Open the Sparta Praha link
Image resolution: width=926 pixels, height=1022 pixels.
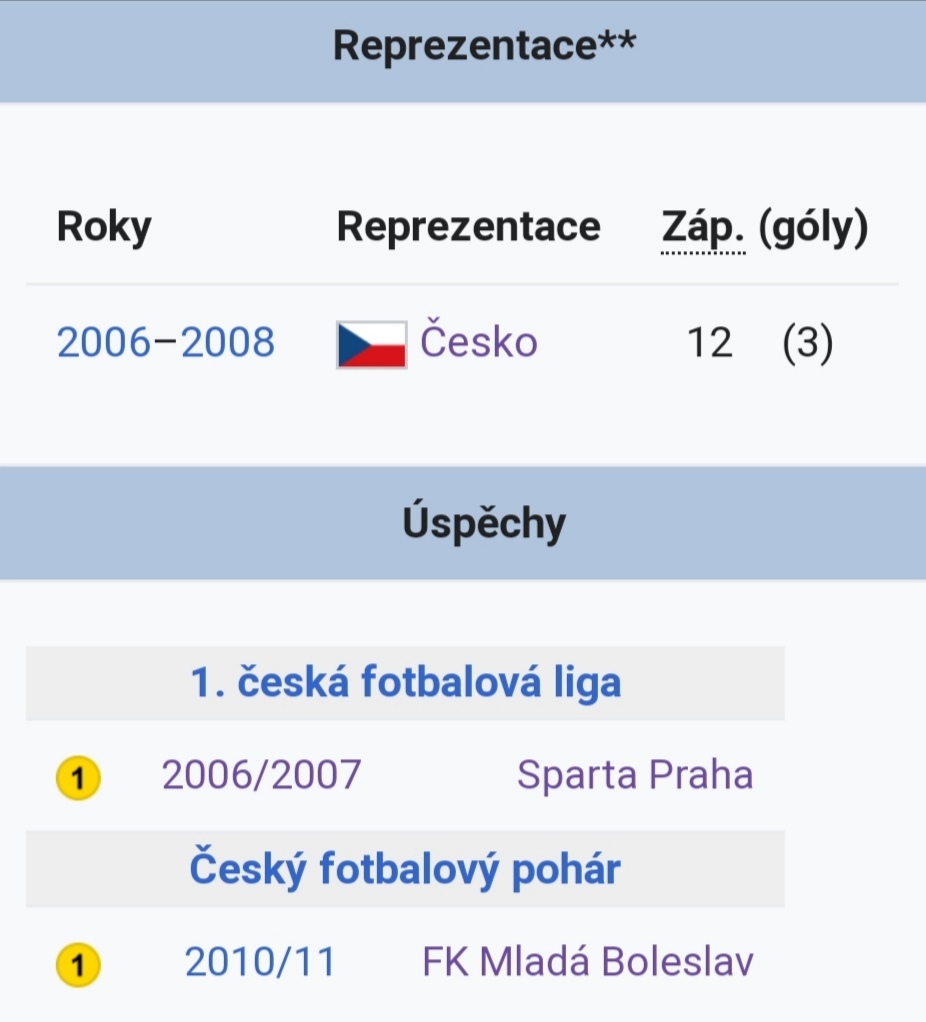pos(635,774)
